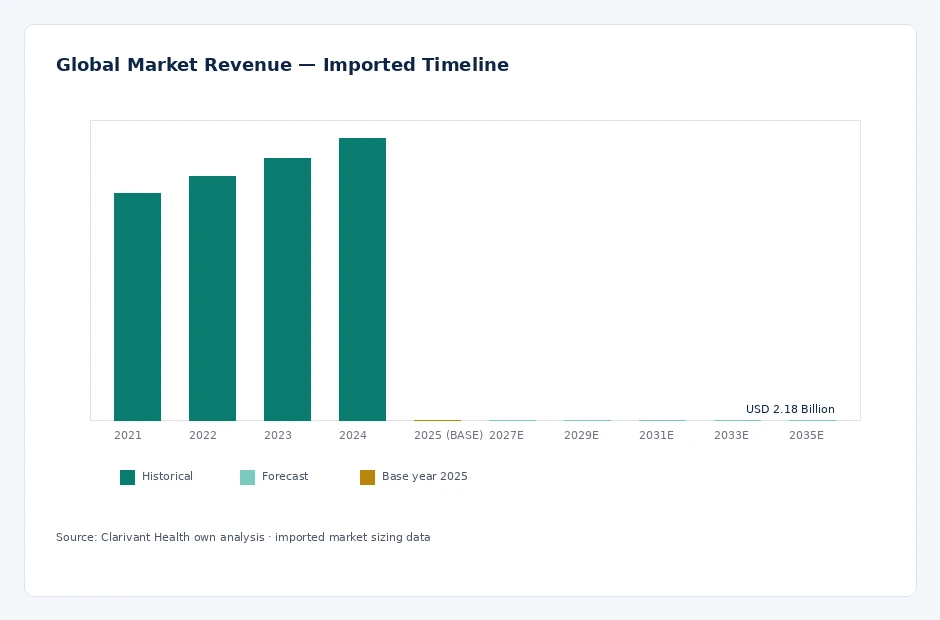Click the 2031E axis label
This screenshot has height=620, width=940.
point(656,435)
